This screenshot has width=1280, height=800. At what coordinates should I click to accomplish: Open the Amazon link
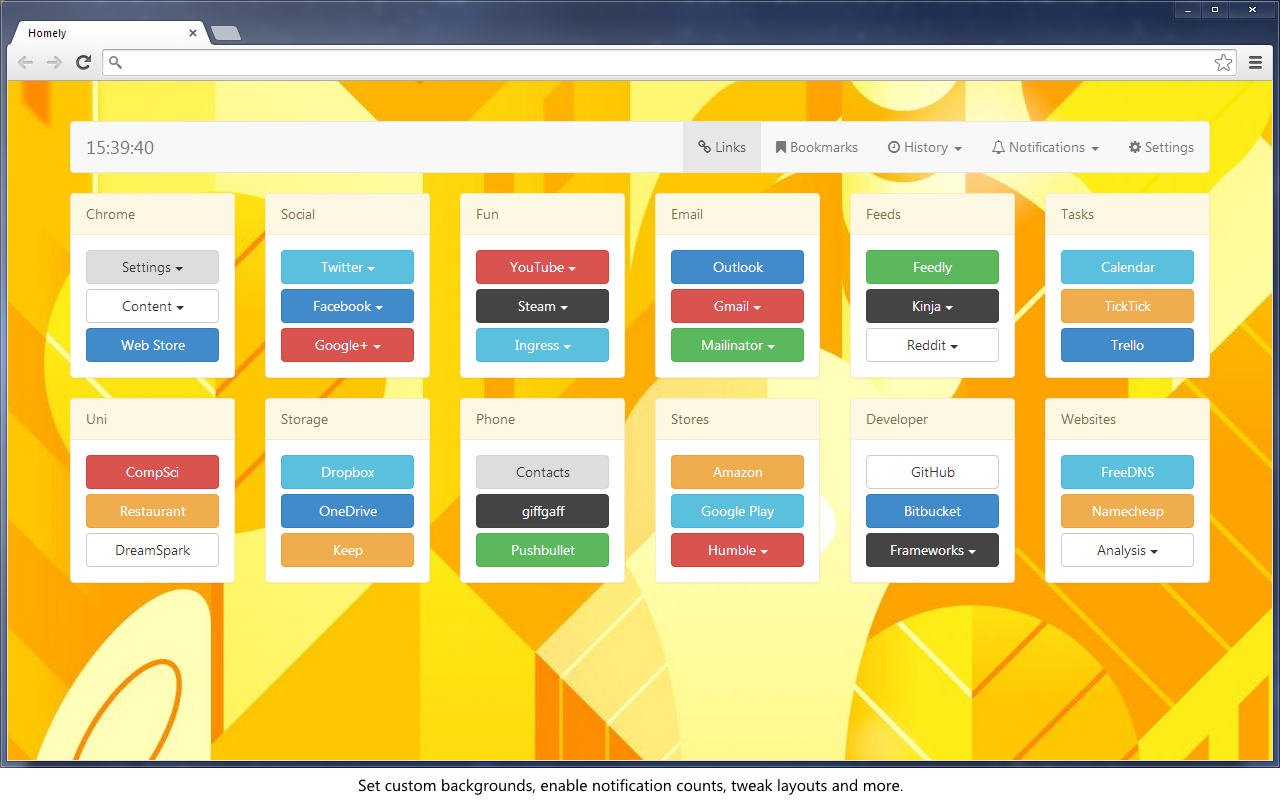point(737,472)
